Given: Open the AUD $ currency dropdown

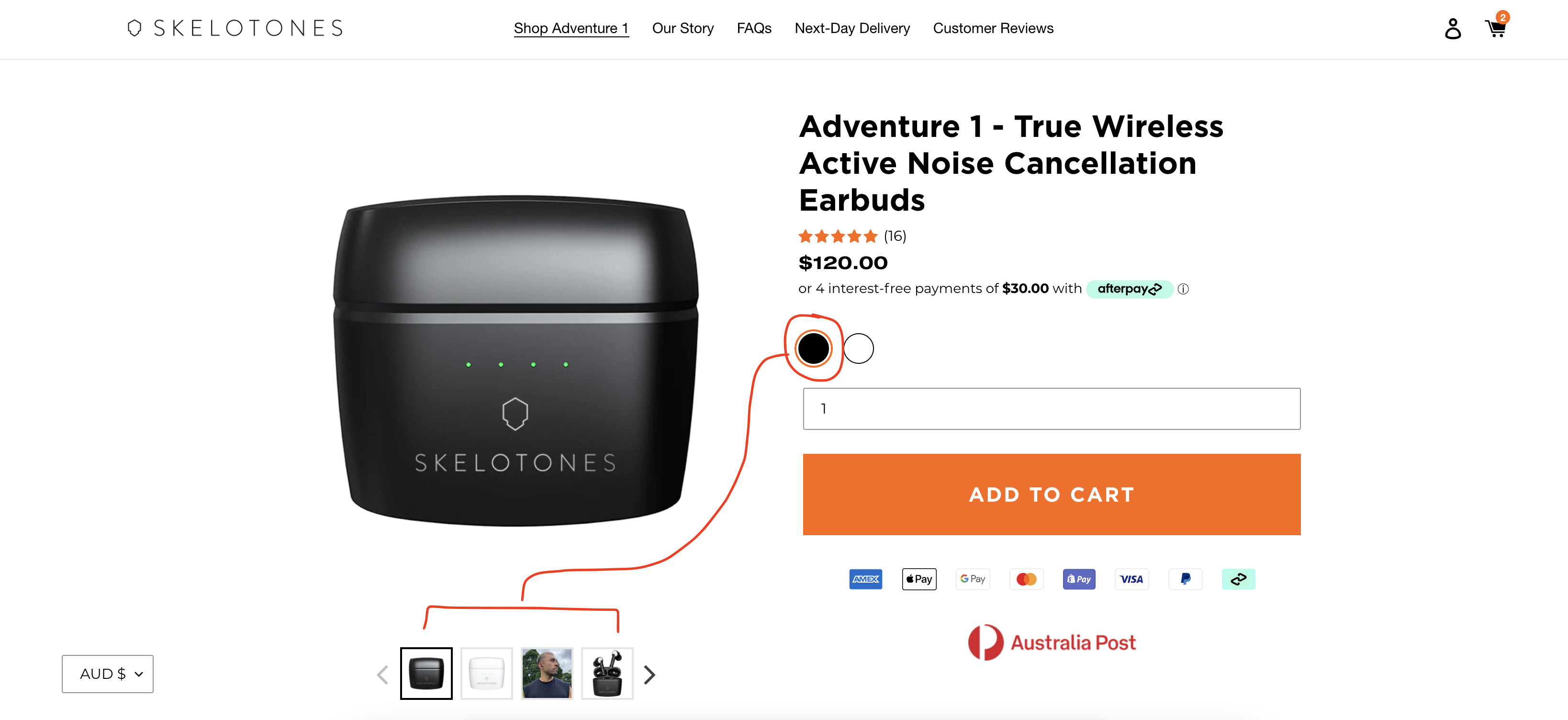Looking at the screenshot, I should coord(108,674).
